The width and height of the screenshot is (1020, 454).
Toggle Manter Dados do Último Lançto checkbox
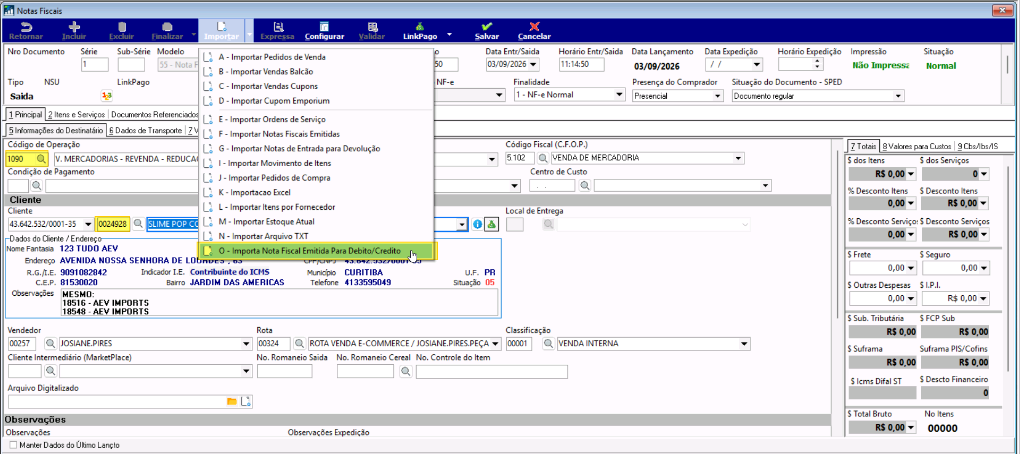click(x=12, y=446)
